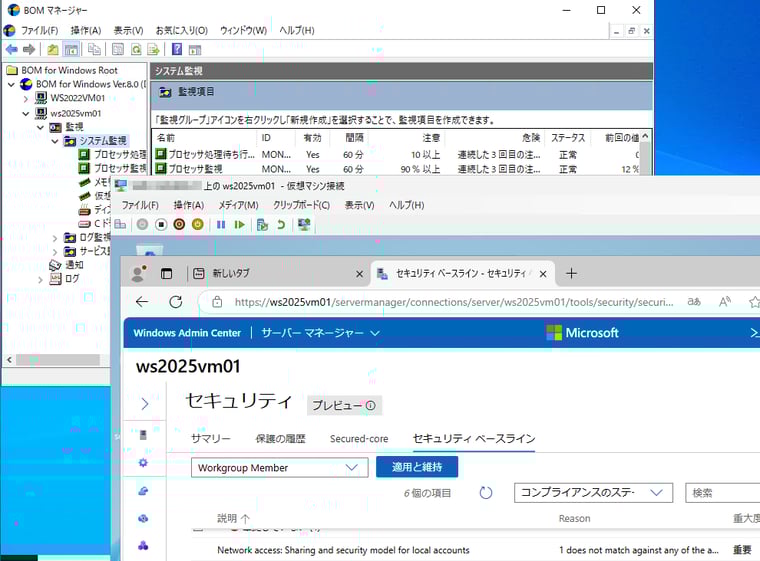Open the Workgroup Member dropdown
The width and height of the screenshot is (760, 561).
(x=280, y=467)
